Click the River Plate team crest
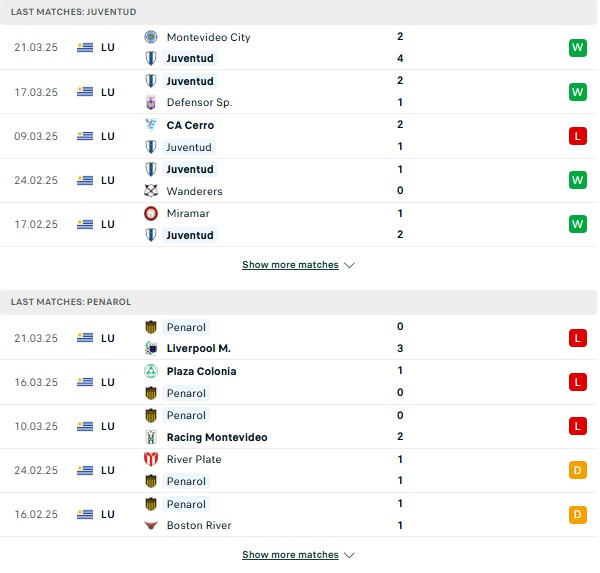 coord(151,459)
